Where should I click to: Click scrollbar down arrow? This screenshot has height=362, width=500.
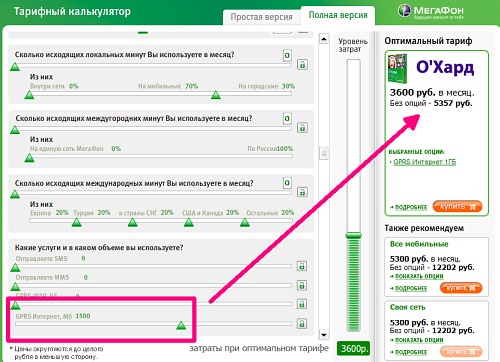tap(324, 334)
